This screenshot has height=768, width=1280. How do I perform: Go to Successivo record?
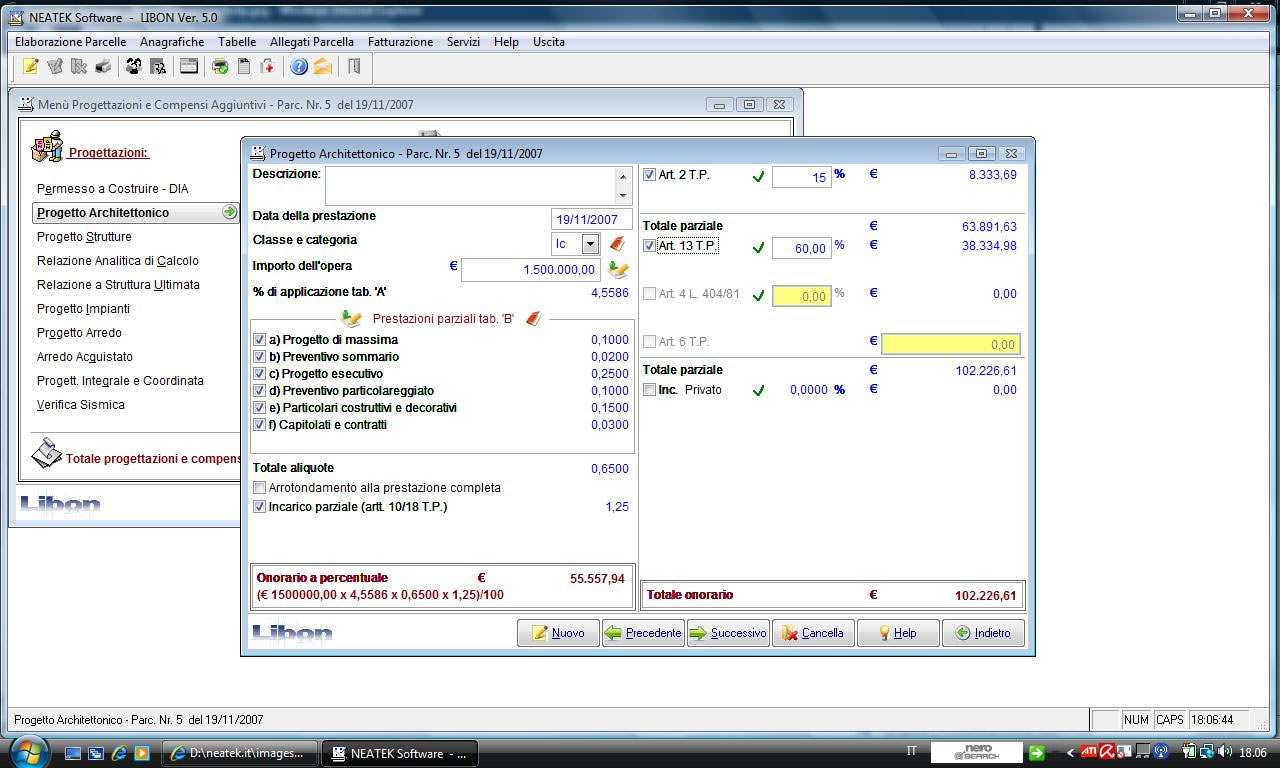[x=728, y=633]
